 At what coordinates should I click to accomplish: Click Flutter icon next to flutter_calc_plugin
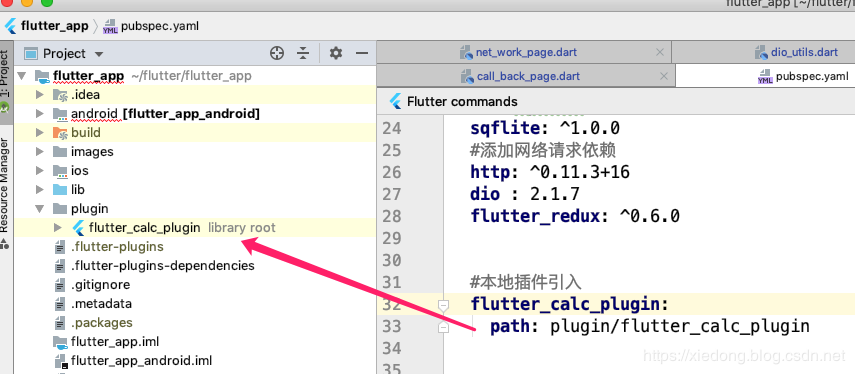coord(79,227)
